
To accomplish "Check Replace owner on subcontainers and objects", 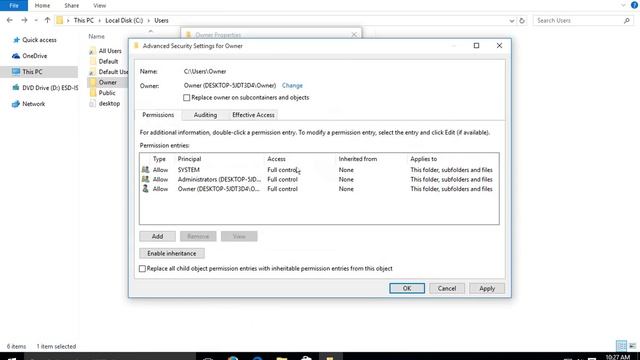I will (187, 98).
